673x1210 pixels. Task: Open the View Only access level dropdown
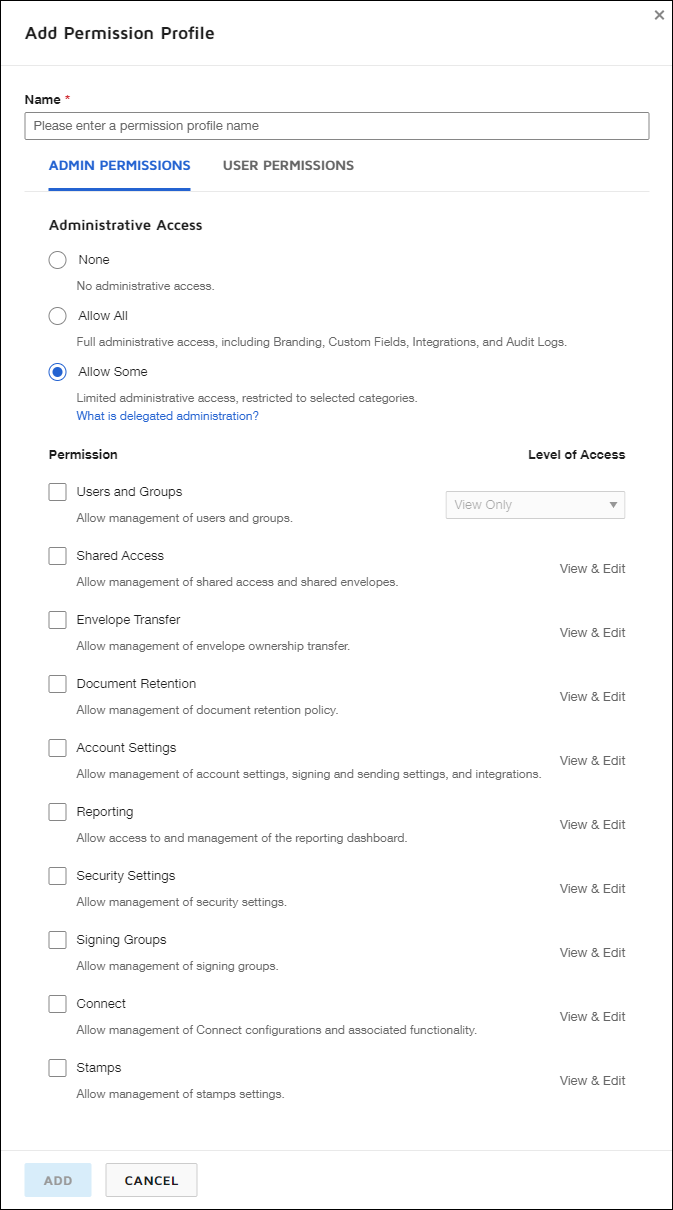534,504
